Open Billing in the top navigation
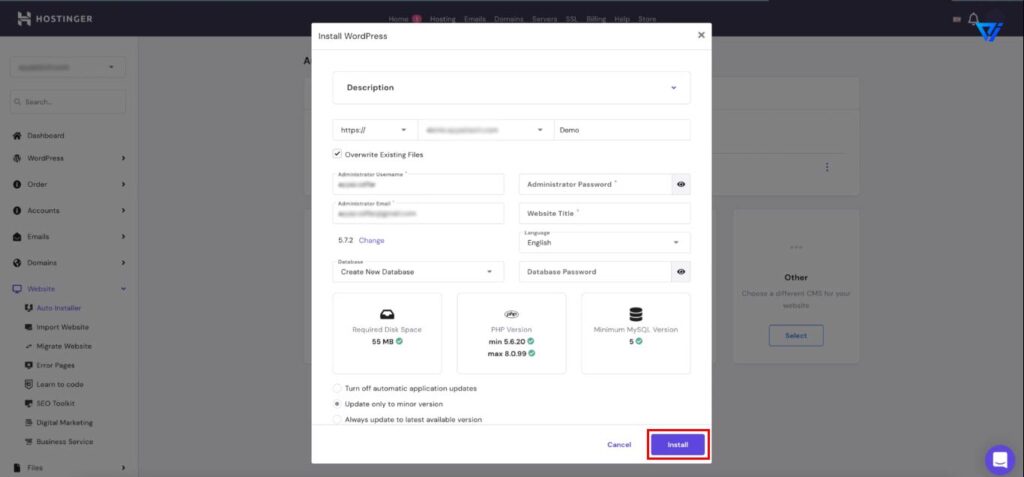 point(596,19)
